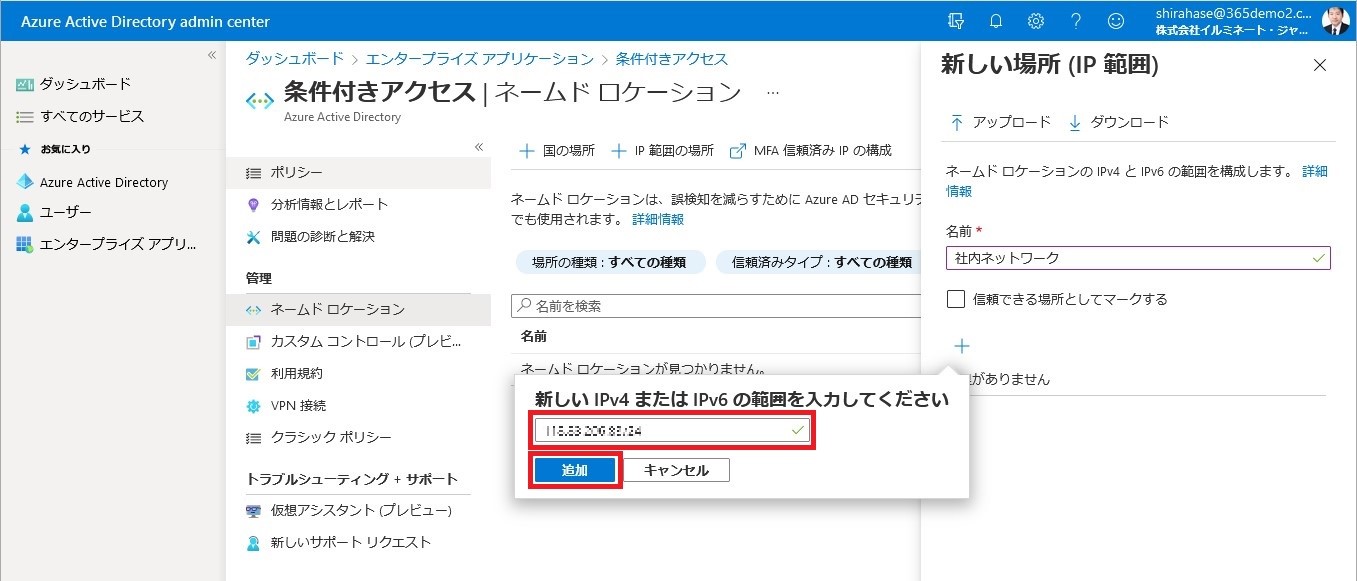The image size is (1357, 581).
Task: Open portal settings gear
Action: tap(1036, 21)
